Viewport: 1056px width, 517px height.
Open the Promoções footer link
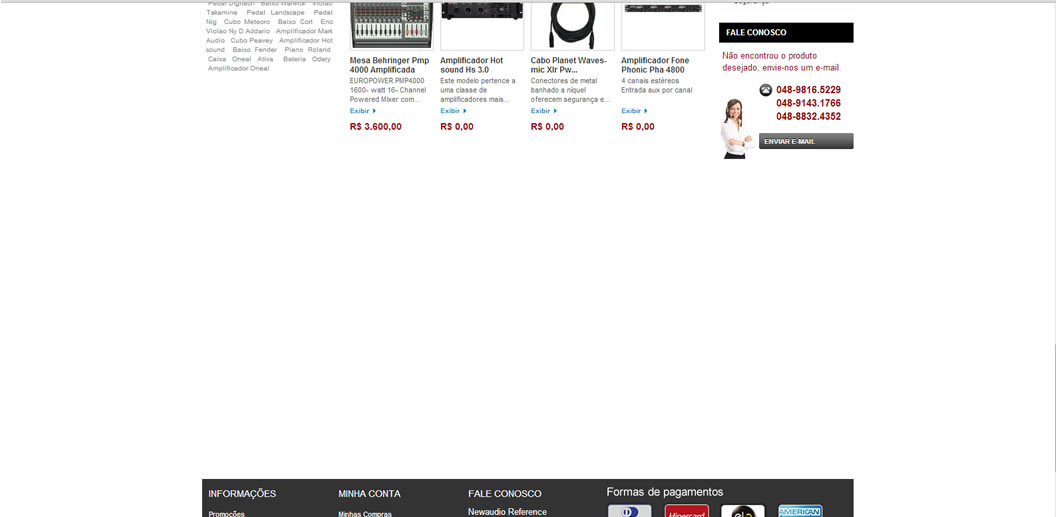click(x=226, y=514)
